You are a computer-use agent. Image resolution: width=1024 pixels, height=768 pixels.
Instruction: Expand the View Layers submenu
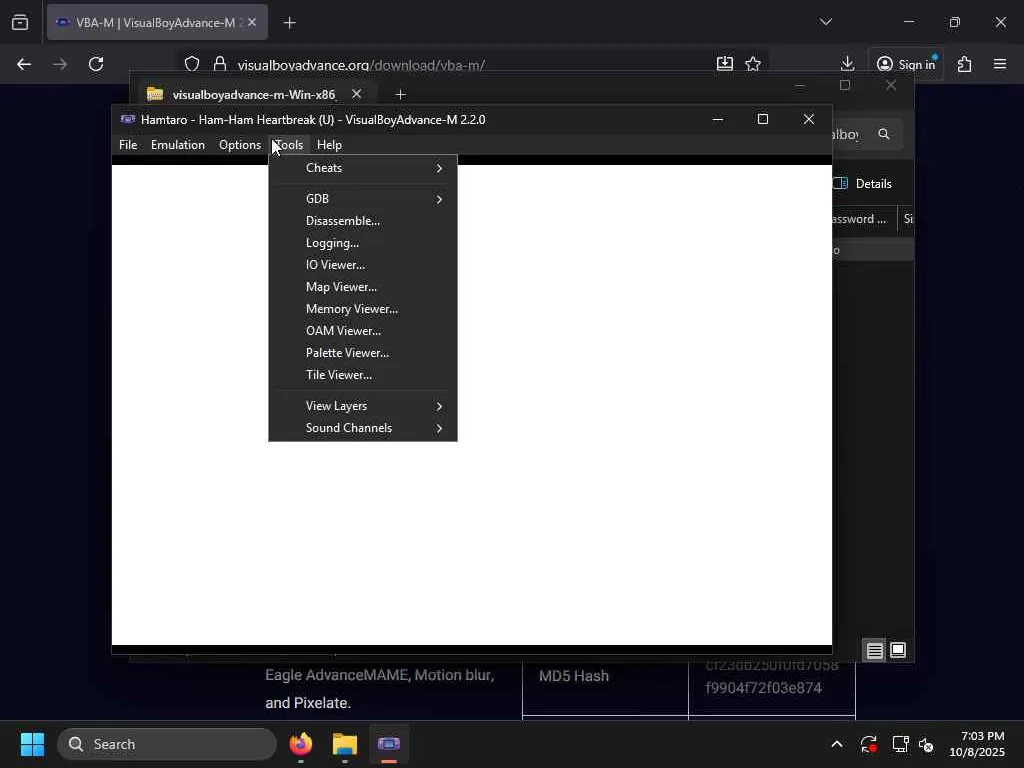[x=362, y=406]
